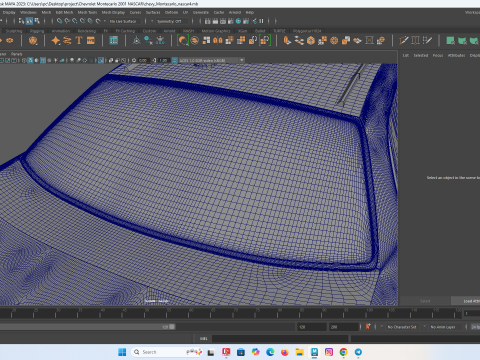Viewport: 480px width, 360px height.
Task: Open the Mesh Display menu
Action: (113, 12)
